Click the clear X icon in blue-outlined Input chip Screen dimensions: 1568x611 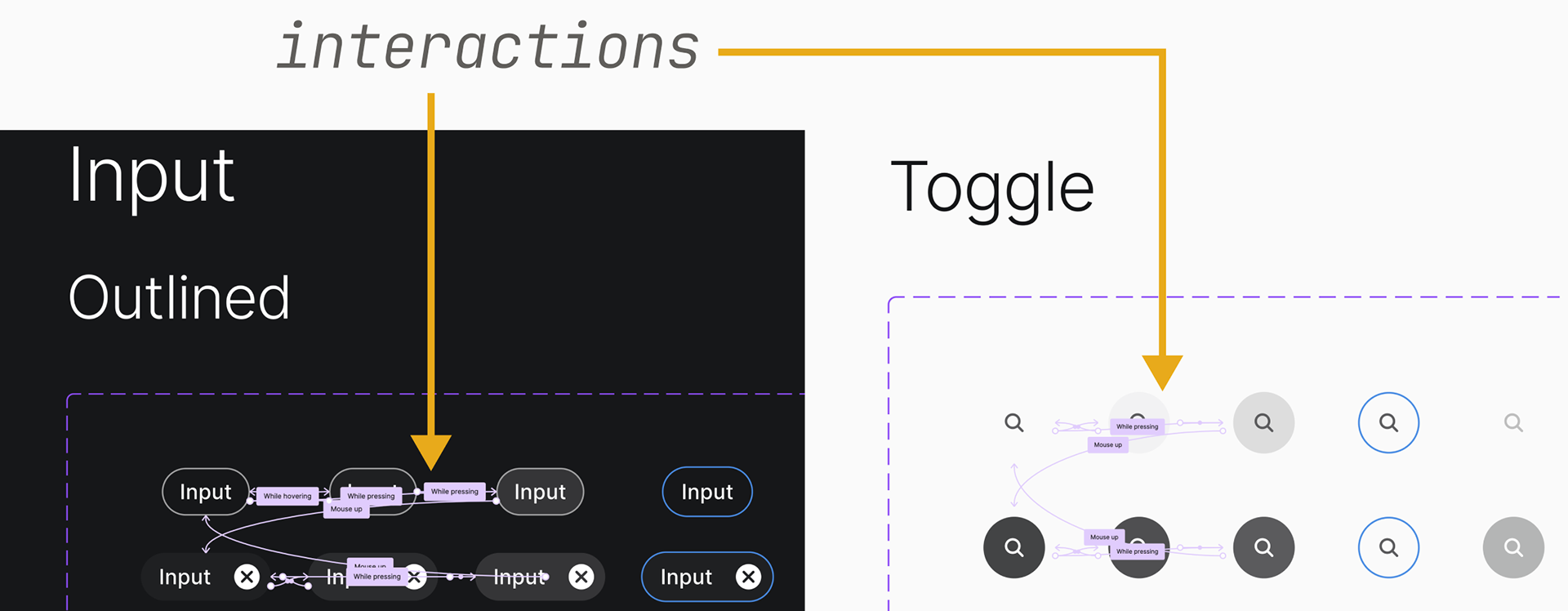748,577
